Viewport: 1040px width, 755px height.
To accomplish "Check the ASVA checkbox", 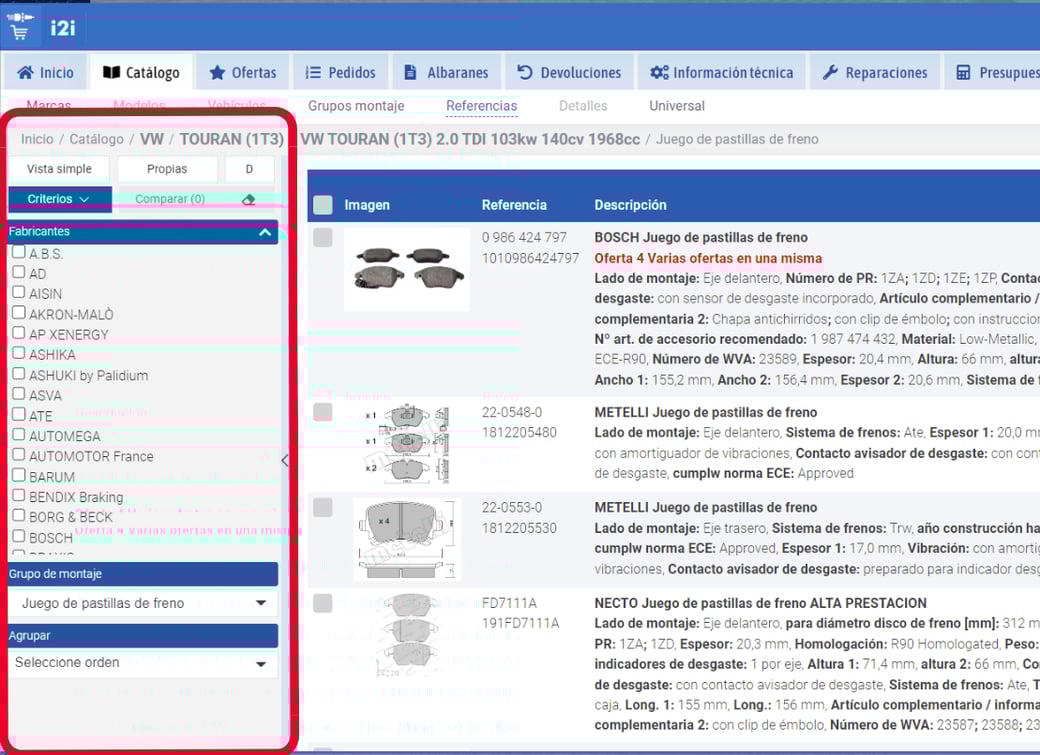I will (19, 393).
